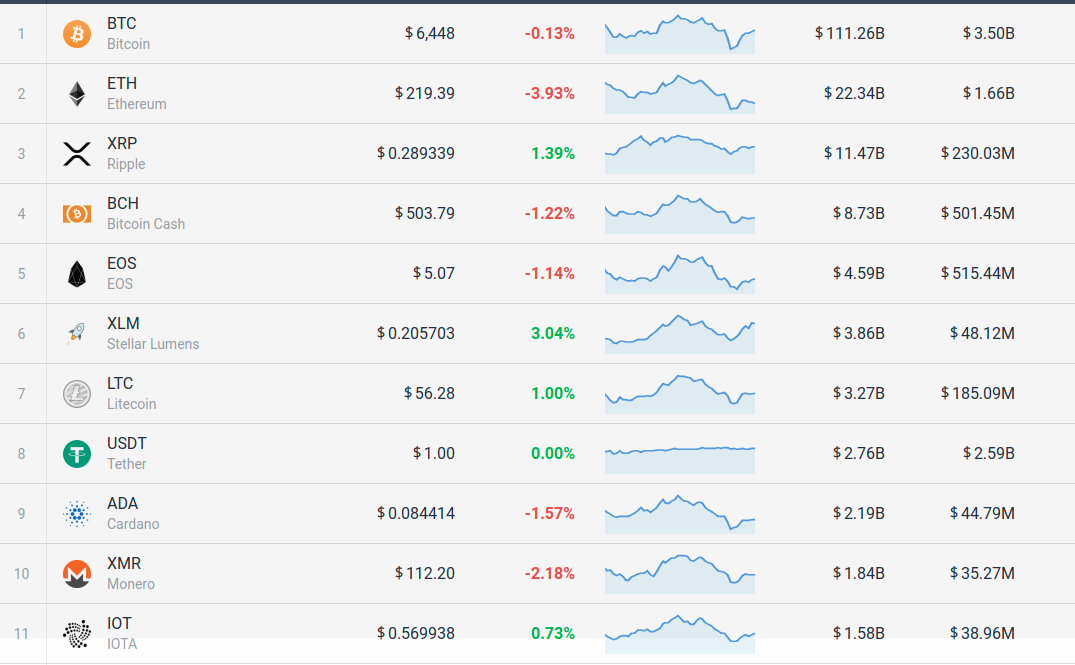The height and width of the screenshot is (665, 1075).
Task: Click the IOTA dotted logo icon
Action: (x=77, y=633)
